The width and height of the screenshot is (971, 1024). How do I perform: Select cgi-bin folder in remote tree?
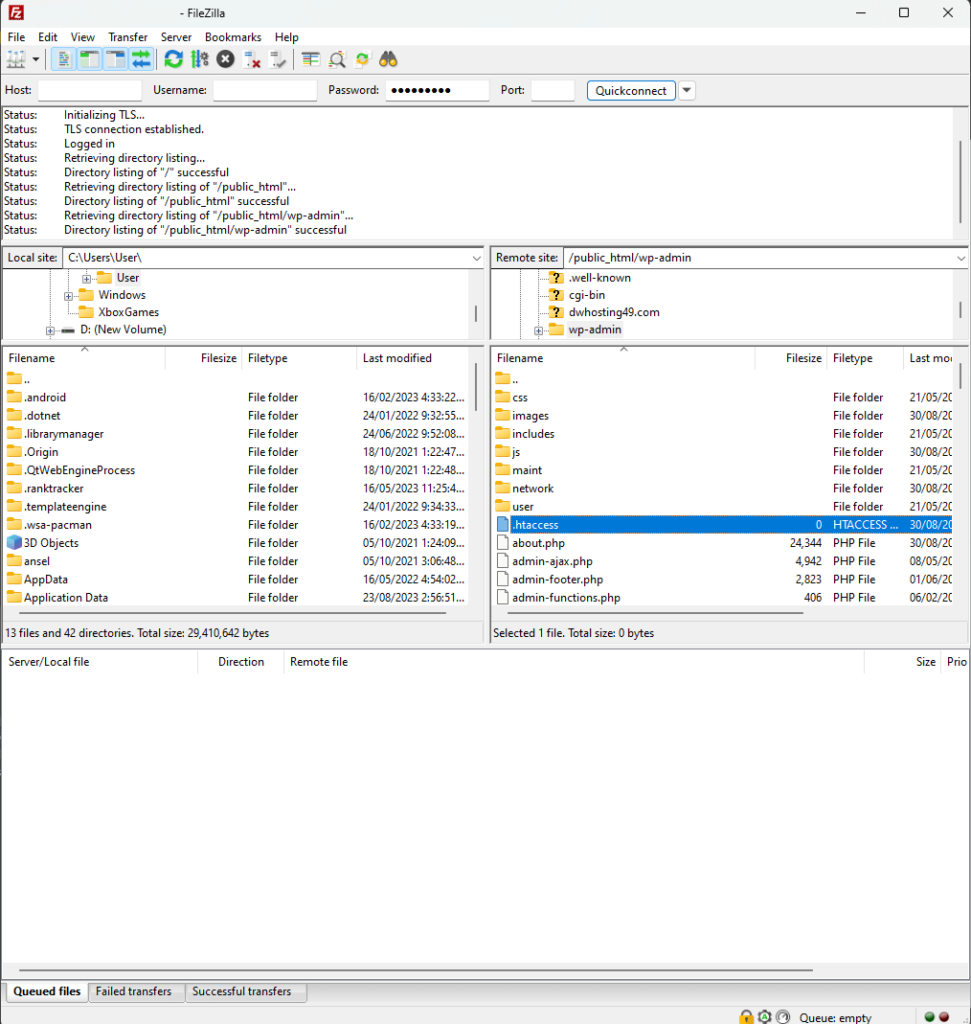tap(586, 295)
